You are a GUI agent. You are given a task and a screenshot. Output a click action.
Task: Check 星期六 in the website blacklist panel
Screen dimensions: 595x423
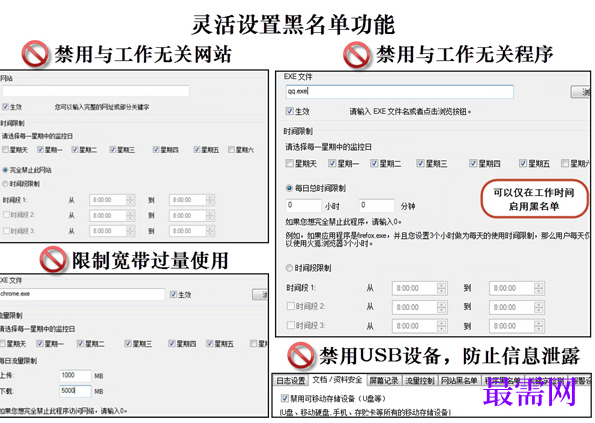pos(231,149)
